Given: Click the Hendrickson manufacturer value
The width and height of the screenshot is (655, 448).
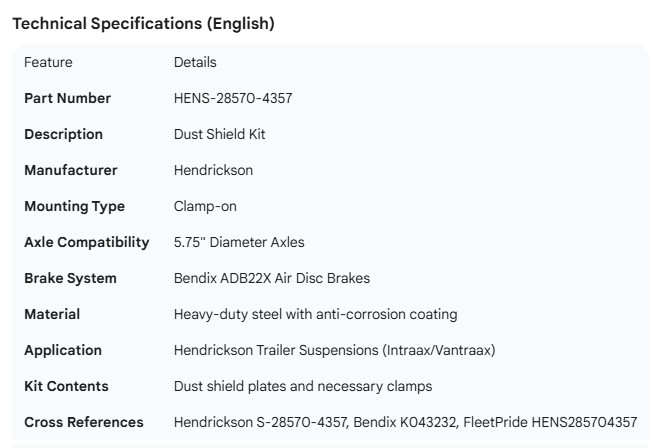Looking at the screenshot, I should coord(213,170).
